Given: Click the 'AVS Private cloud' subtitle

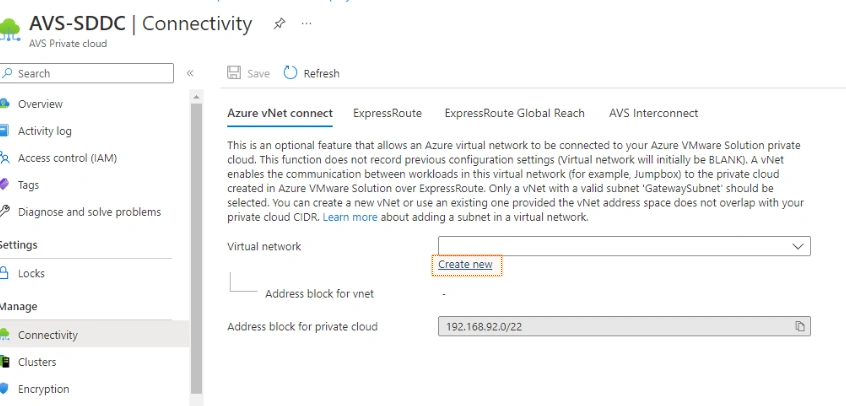Looking at the screenshot, I should coord(68,44).
